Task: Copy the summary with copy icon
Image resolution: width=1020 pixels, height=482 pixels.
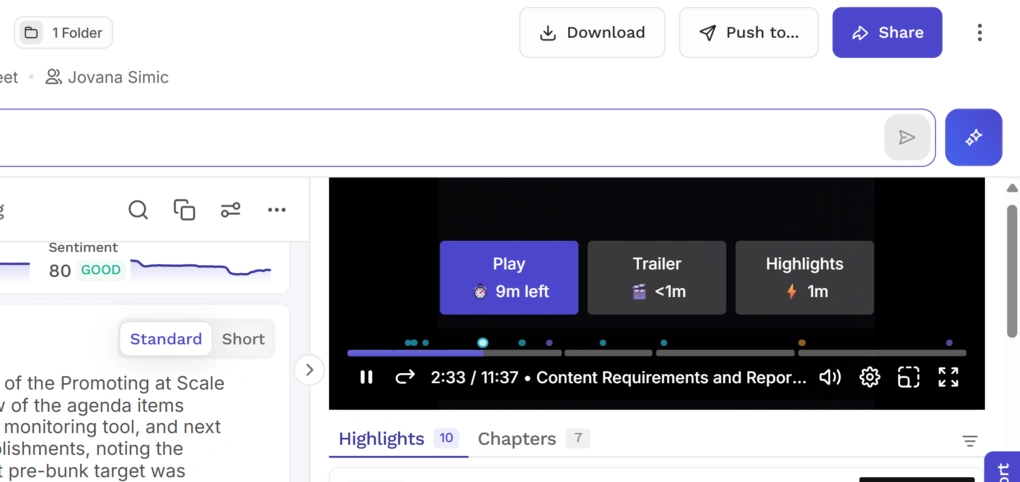Action: [184, 209]
